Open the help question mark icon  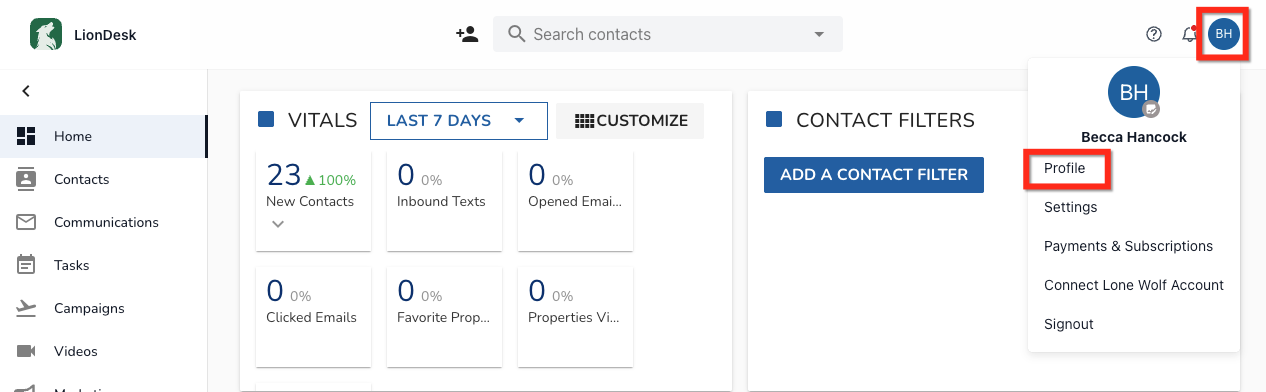tap(1154, 34)
